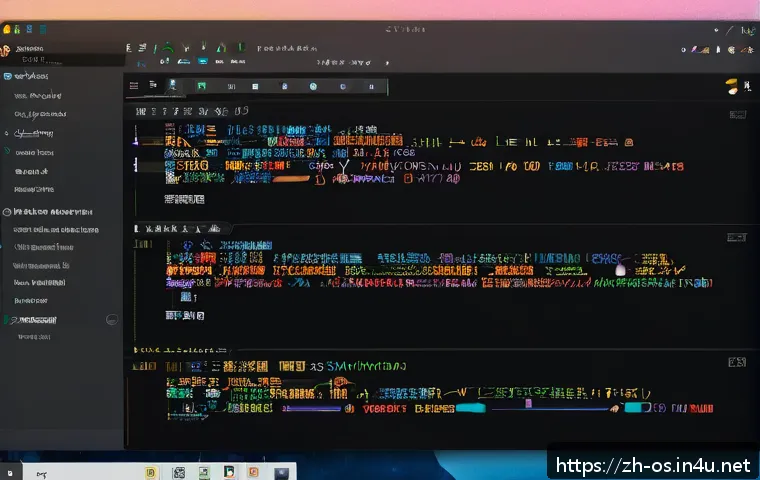Click the orange avatar icon at top of sidebar
The image size is (760, 480).
5,50
